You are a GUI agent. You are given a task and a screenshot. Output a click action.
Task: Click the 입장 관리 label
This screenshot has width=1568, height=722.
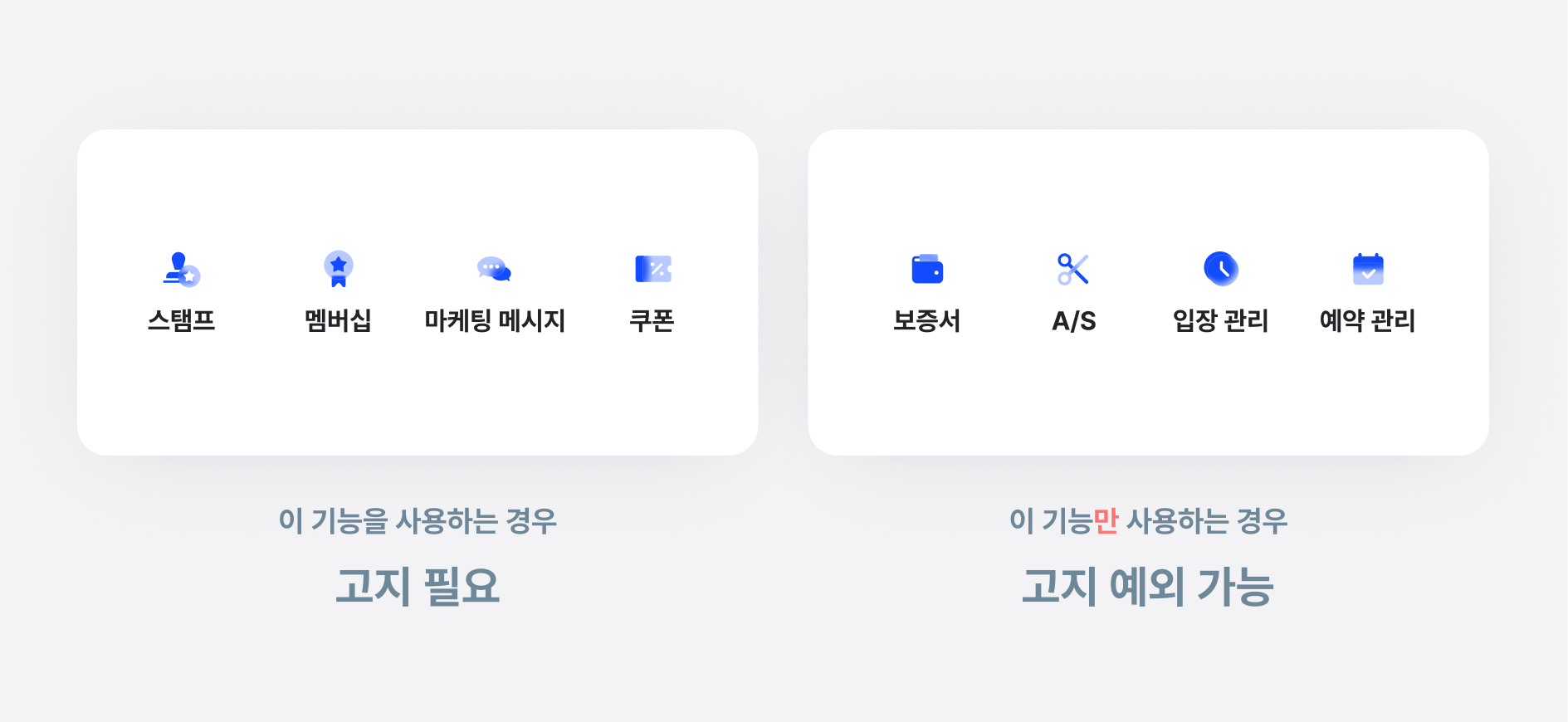1220,320
